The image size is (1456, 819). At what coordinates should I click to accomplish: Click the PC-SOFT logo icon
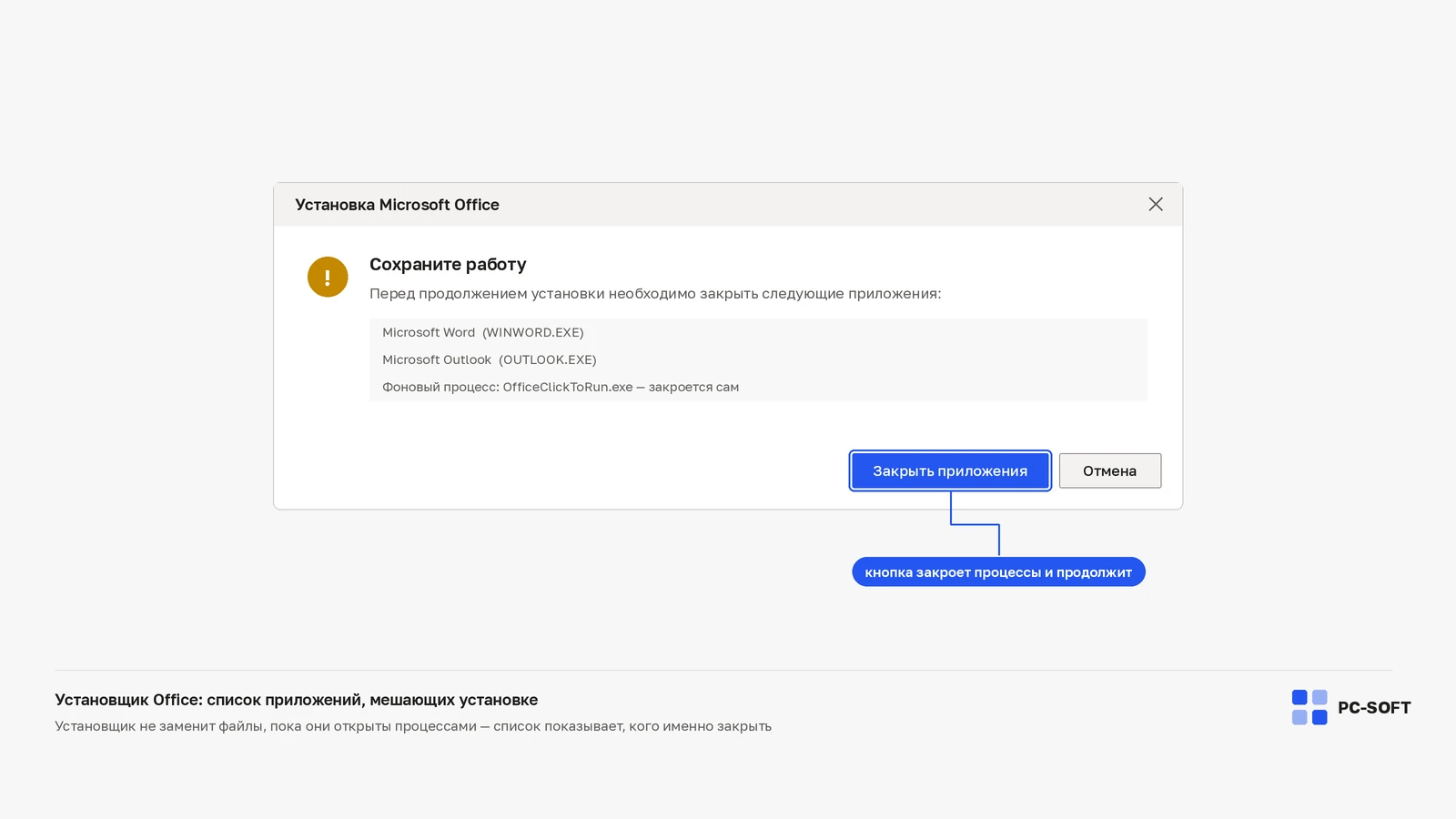pyautogui.click(x=1309, y=707)
